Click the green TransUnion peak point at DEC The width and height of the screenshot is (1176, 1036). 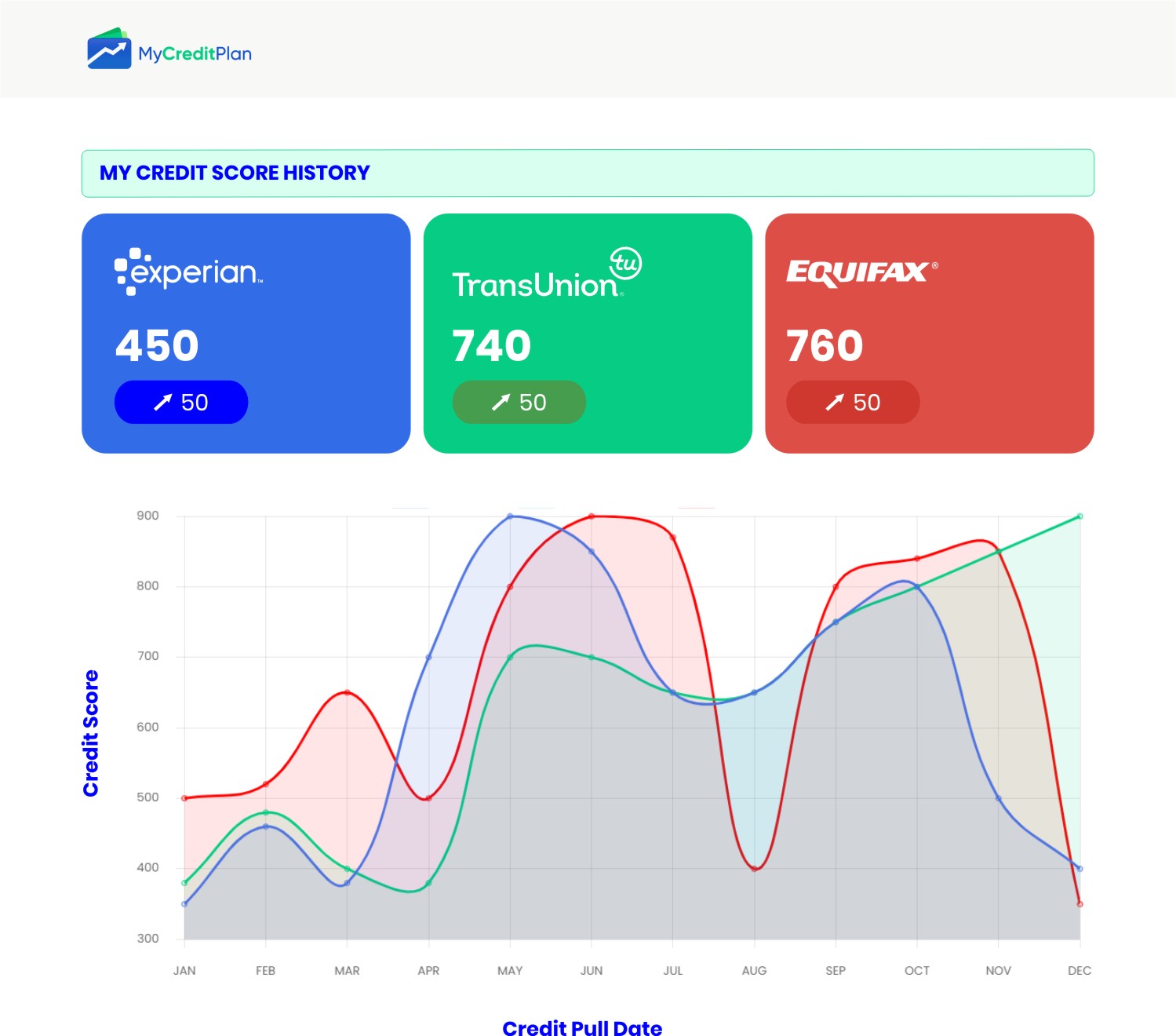pyautogui.click(x=1080, y=516)
